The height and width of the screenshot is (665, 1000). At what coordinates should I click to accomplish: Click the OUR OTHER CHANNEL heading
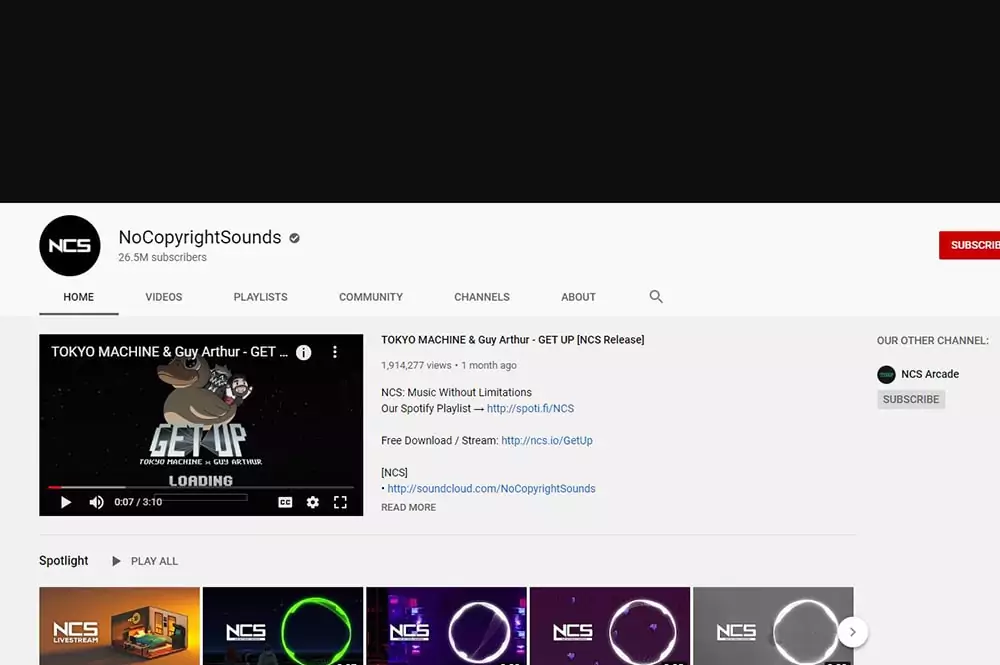coord(932,340)
